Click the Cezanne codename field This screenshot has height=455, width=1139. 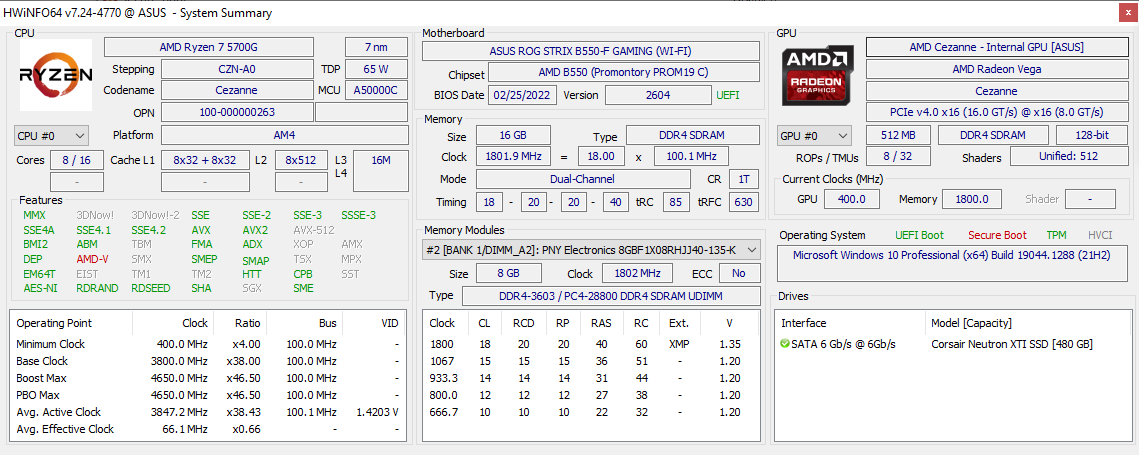point(237,91)
